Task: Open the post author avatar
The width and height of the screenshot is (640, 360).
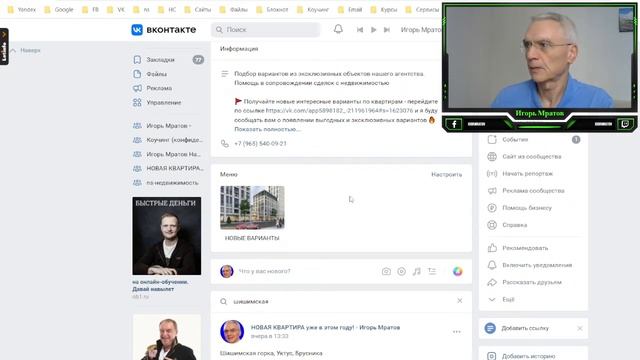Action: click(232, 331)
